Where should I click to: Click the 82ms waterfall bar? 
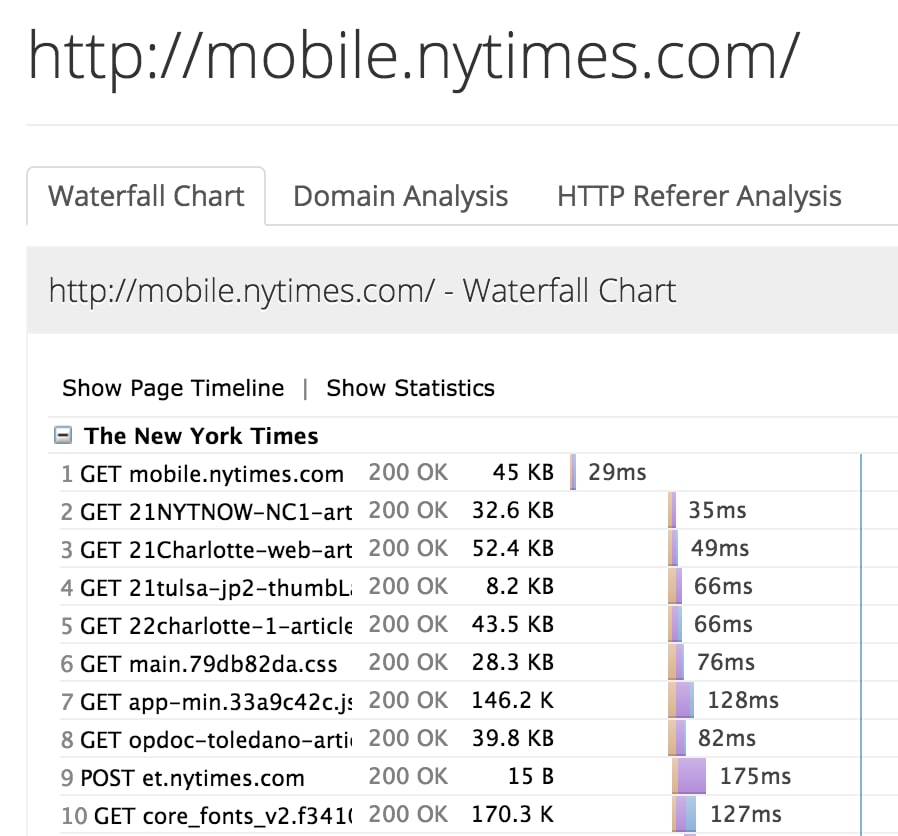coord(677,738)
